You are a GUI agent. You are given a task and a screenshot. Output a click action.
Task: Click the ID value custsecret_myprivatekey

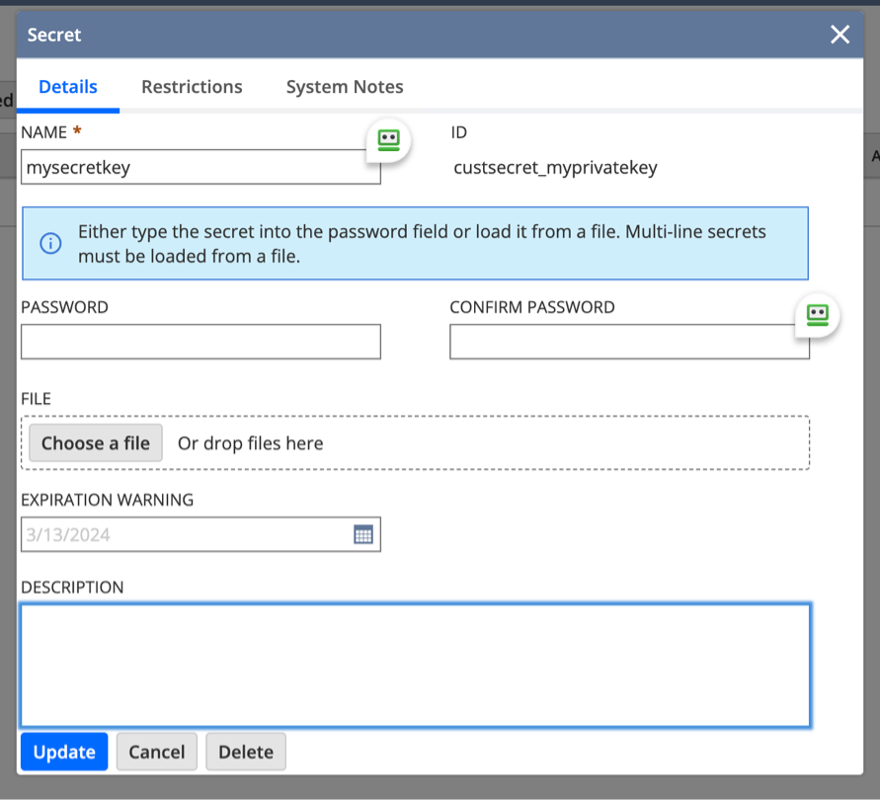555,167
